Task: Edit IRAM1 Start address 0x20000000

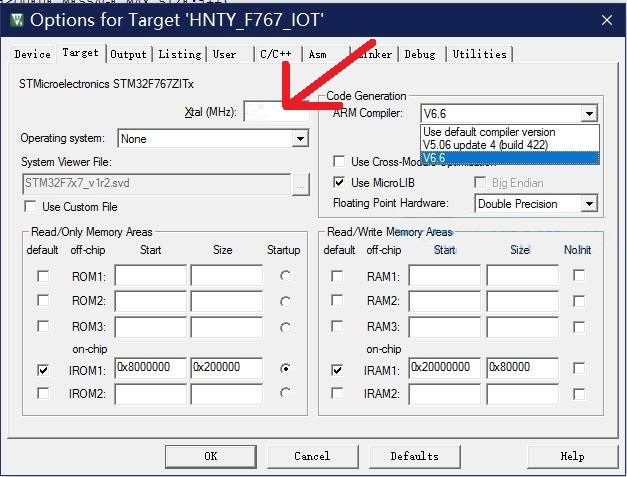Action: (445, 368)
